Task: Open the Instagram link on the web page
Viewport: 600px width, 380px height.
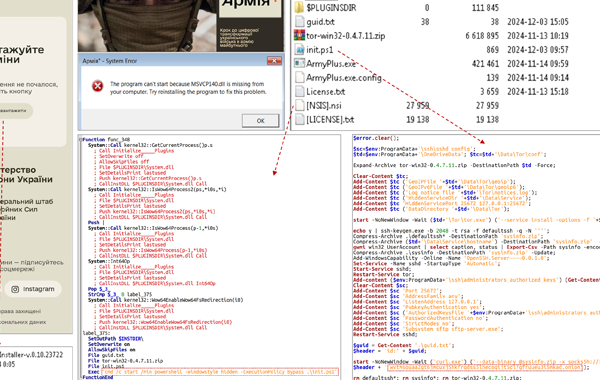Action: 33,289
